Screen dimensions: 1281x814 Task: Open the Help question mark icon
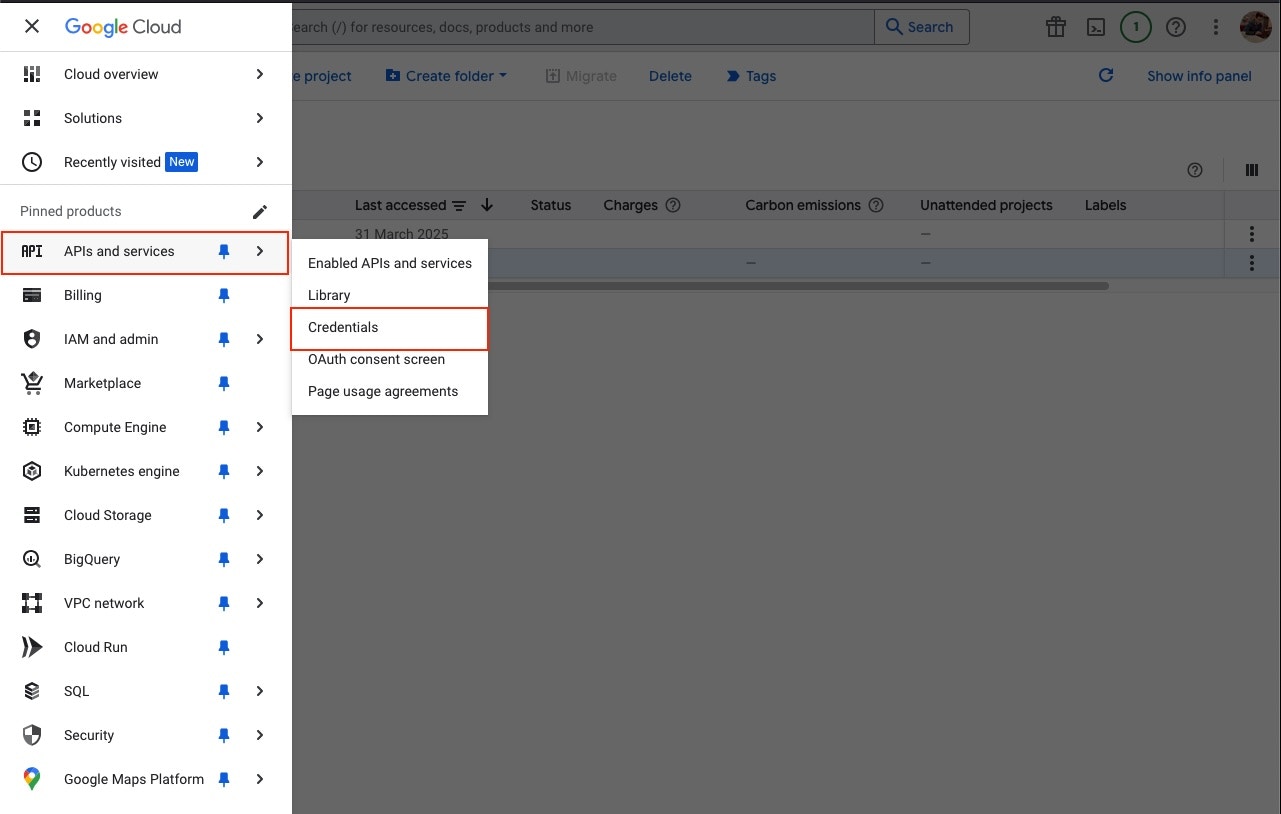click(x=1176, y=27)
